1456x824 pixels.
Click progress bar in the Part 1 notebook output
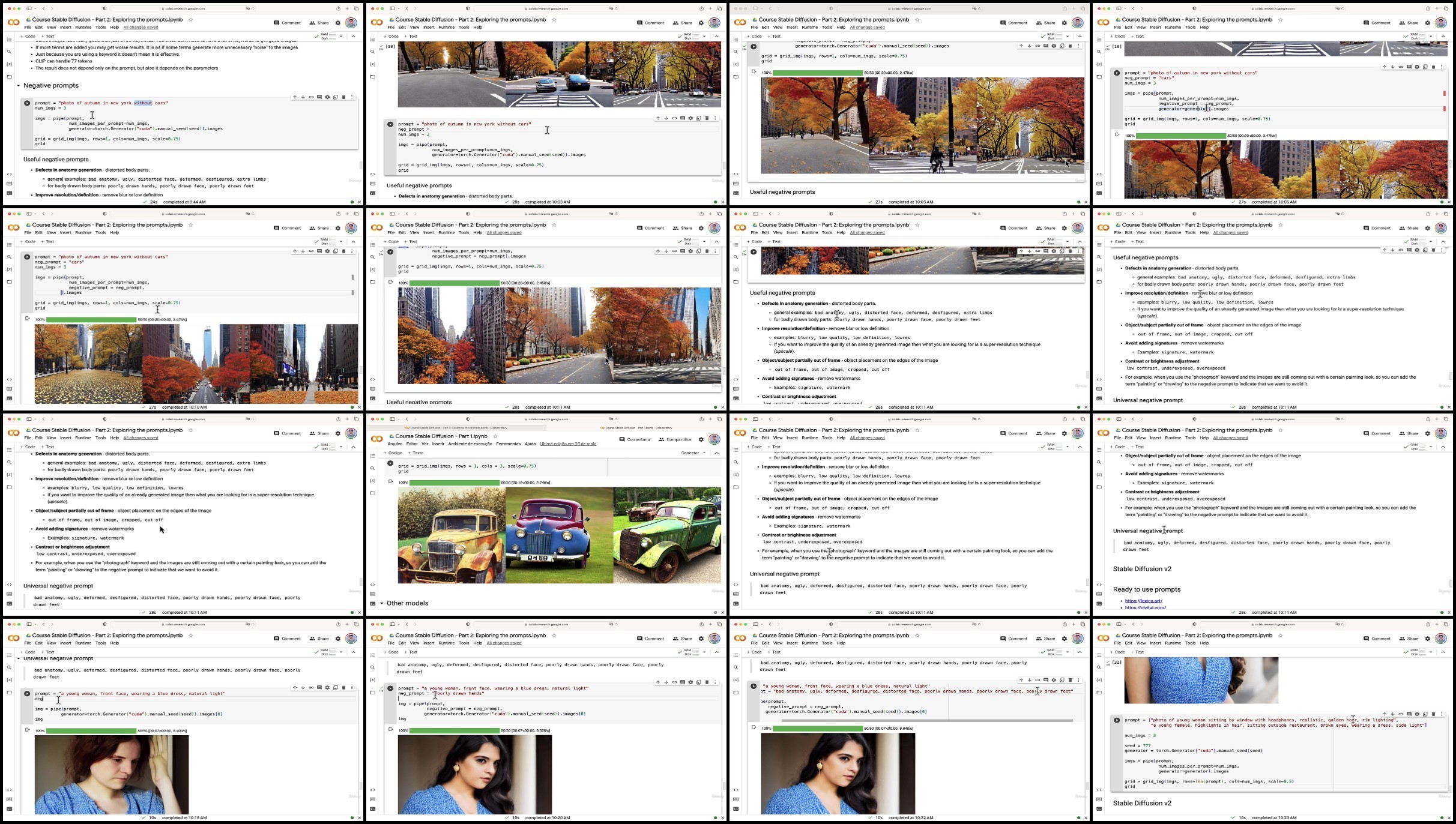[455, 483]
